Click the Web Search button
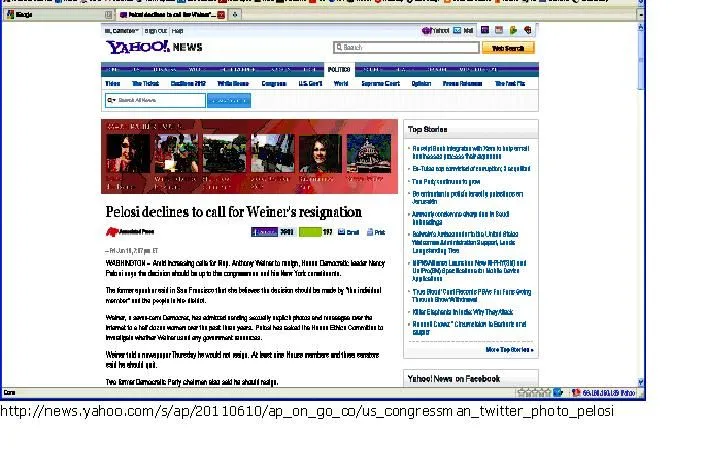This screenshot has height=450, width=720. point(507,47)
